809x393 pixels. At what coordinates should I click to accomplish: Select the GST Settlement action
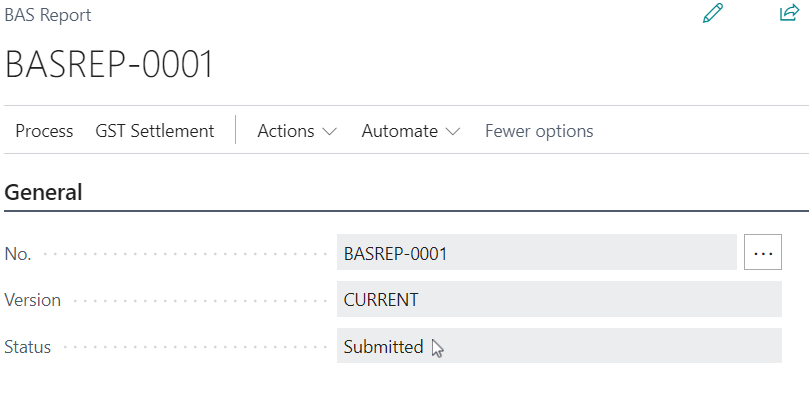click(155, 131)
